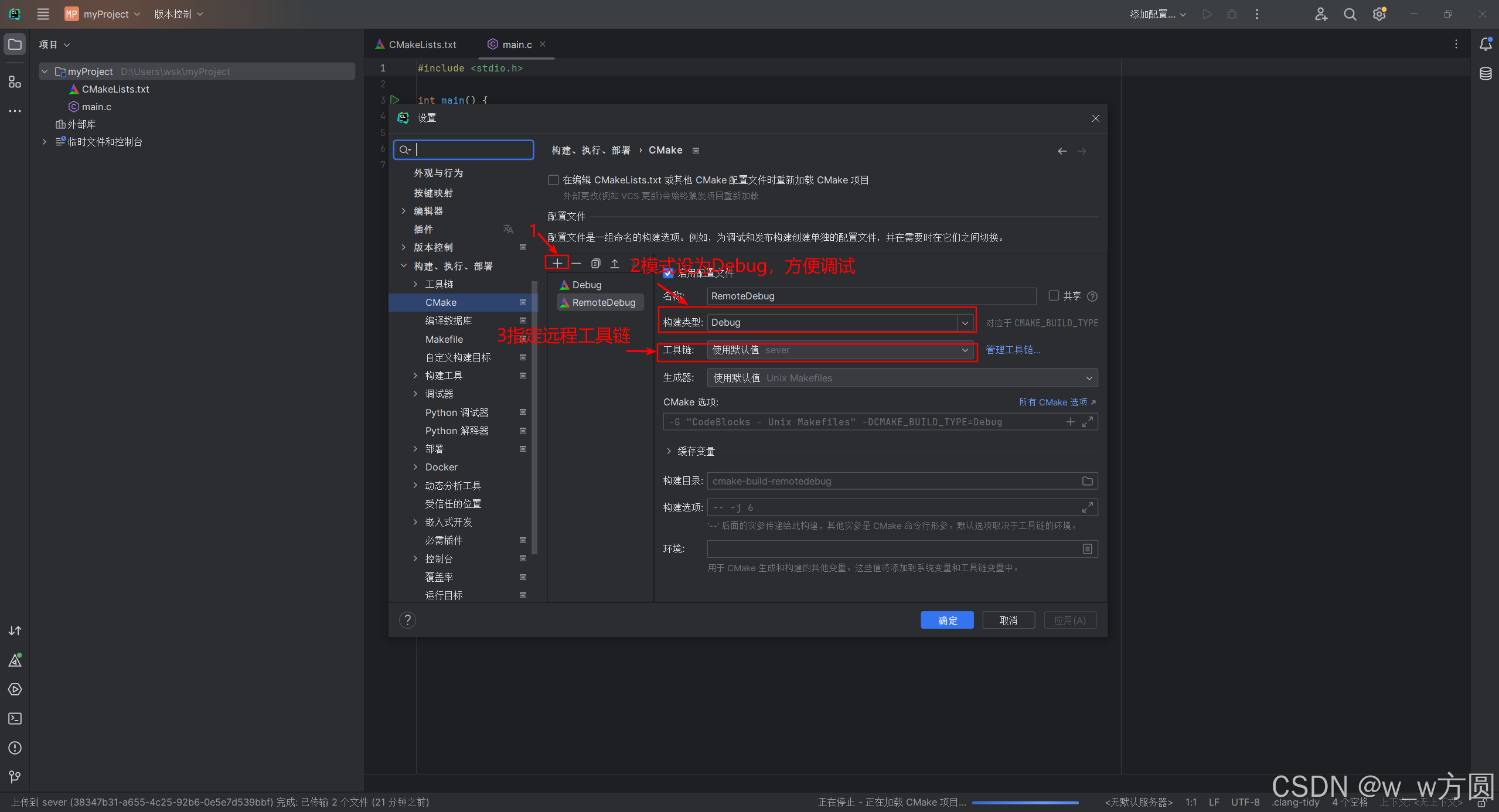Image resolution: width=1499 pixels, height=812 pixels.
Task: Click the CMake loading progress bar
Action: 1026,803
